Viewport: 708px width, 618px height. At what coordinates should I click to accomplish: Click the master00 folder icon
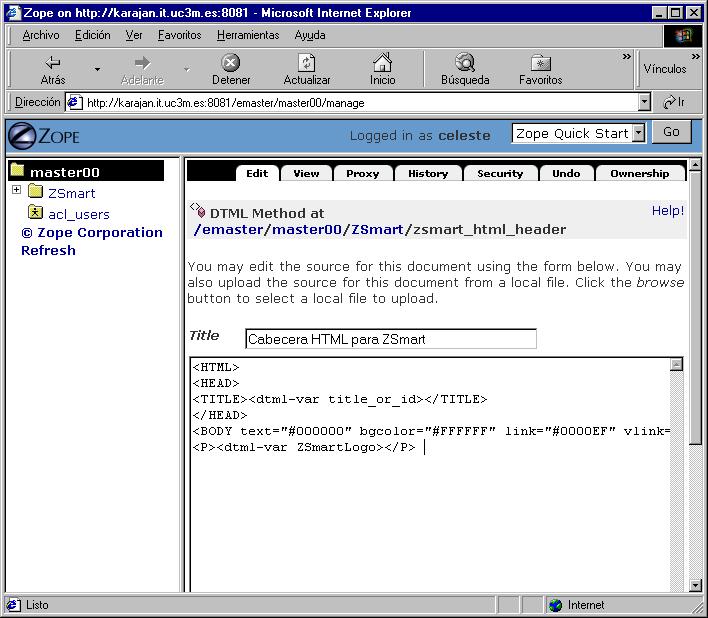17,170
